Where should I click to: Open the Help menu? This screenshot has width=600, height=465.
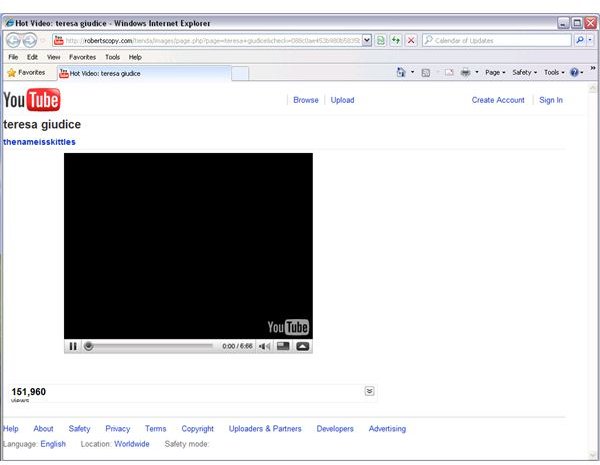(x=135, y=57)
